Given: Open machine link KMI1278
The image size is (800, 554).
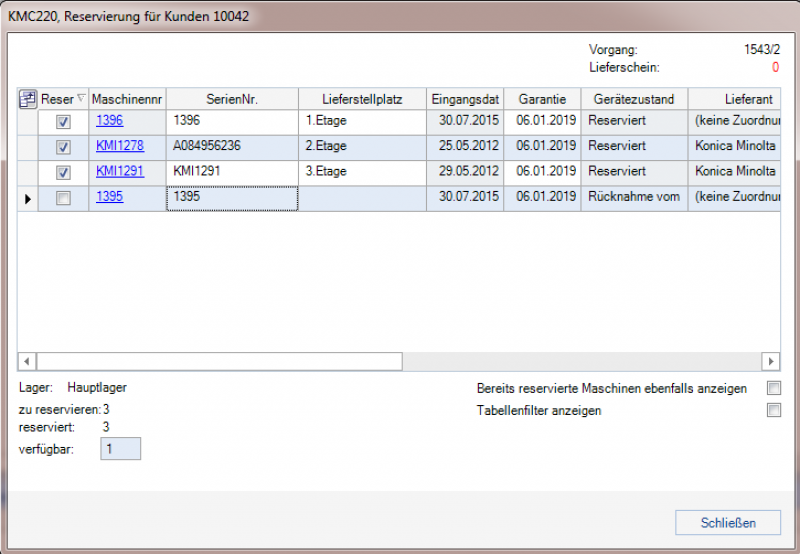Looking at the screenshot, I should (x=119, y=146).
